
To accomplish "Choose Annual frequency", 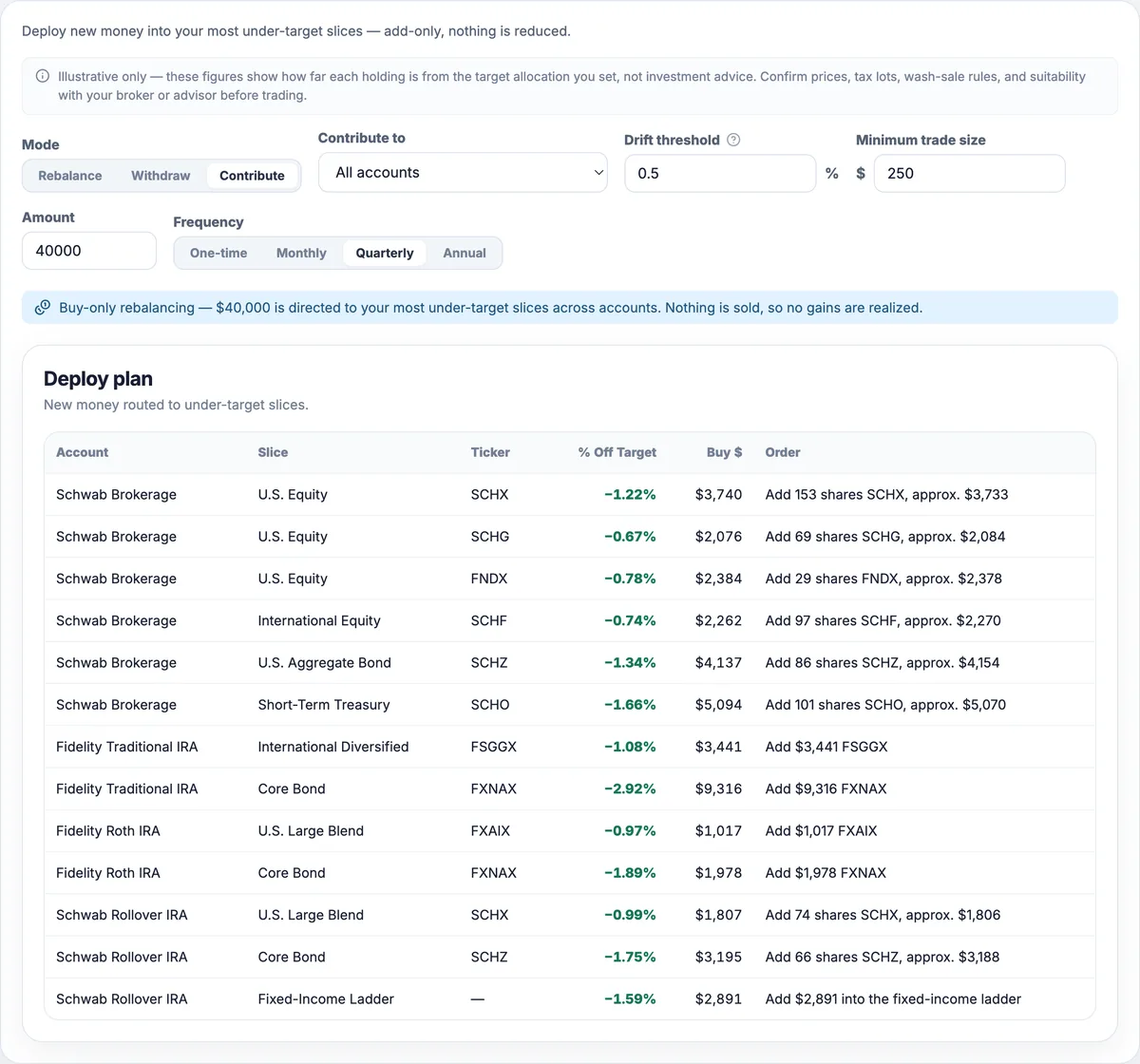I will pos(465,254).
